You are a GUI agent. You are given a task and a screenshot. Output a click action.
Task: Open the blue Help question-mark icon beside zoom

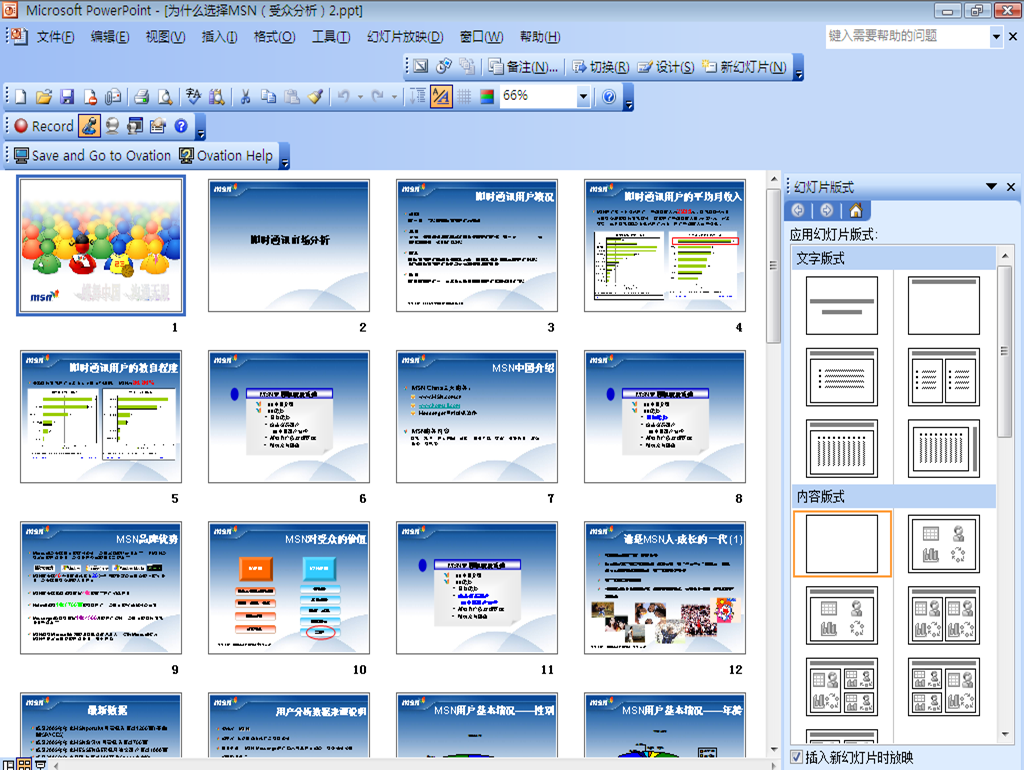click(x=609, y=97)
